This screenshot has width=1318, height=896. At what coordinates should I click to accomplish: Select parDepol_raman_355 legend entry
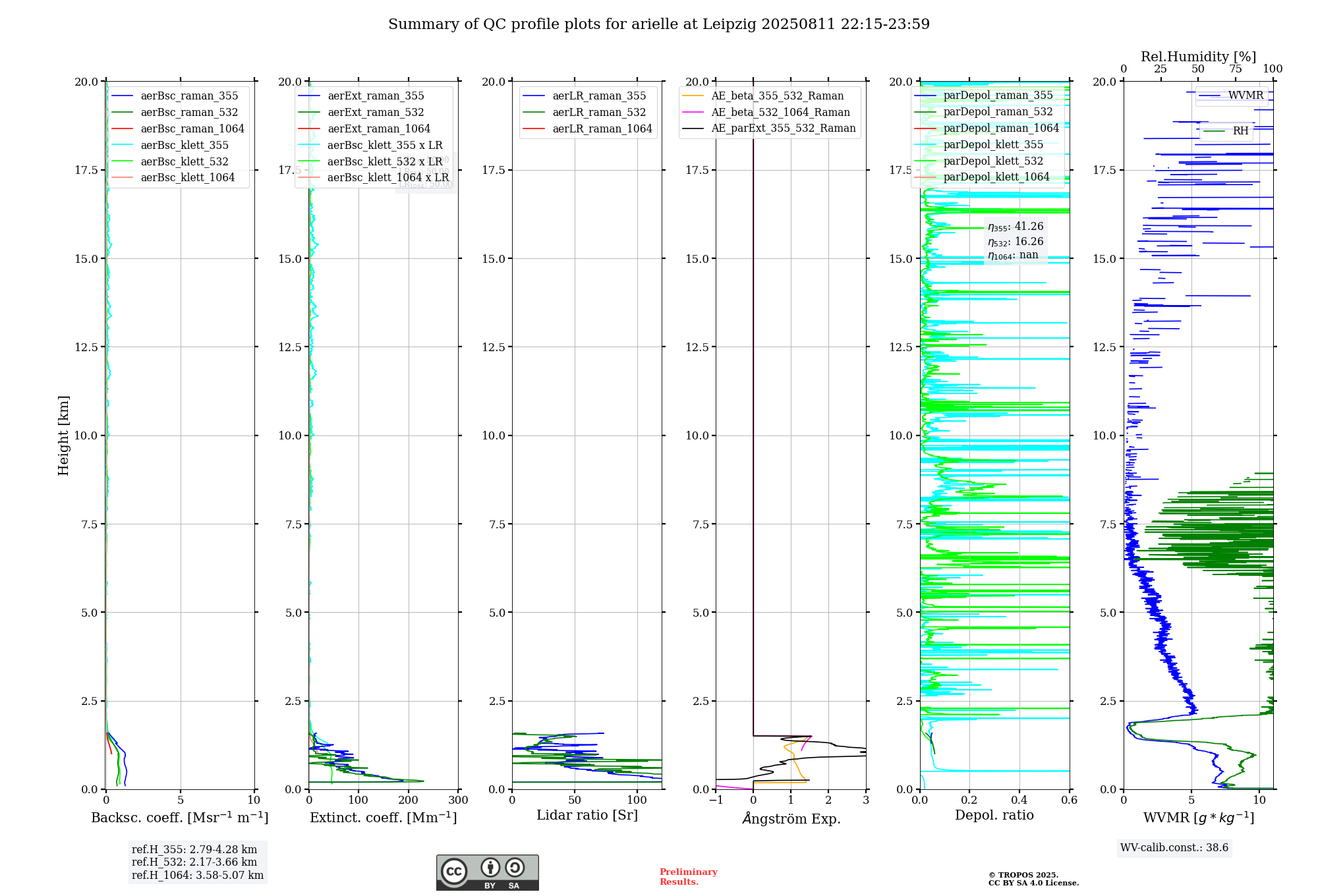point(984,96)
